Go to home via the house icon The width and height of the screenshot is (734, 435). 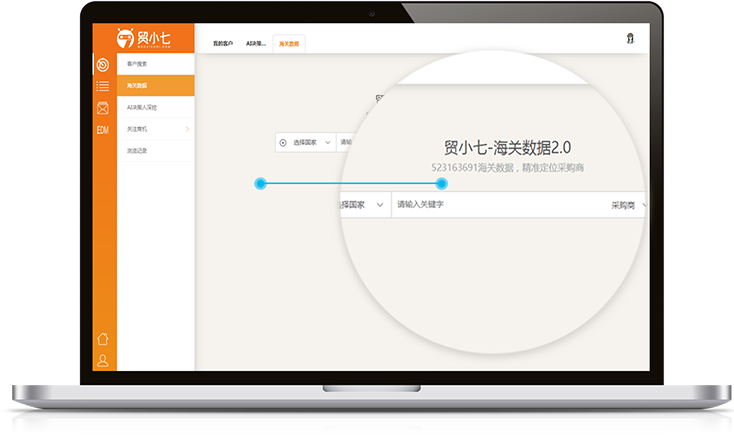[x=103, y=339]
